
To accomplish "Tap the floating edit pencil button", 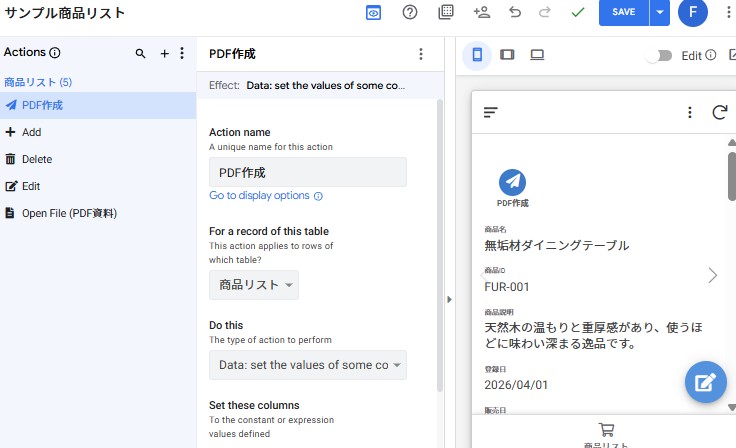I will click(705, 382).
